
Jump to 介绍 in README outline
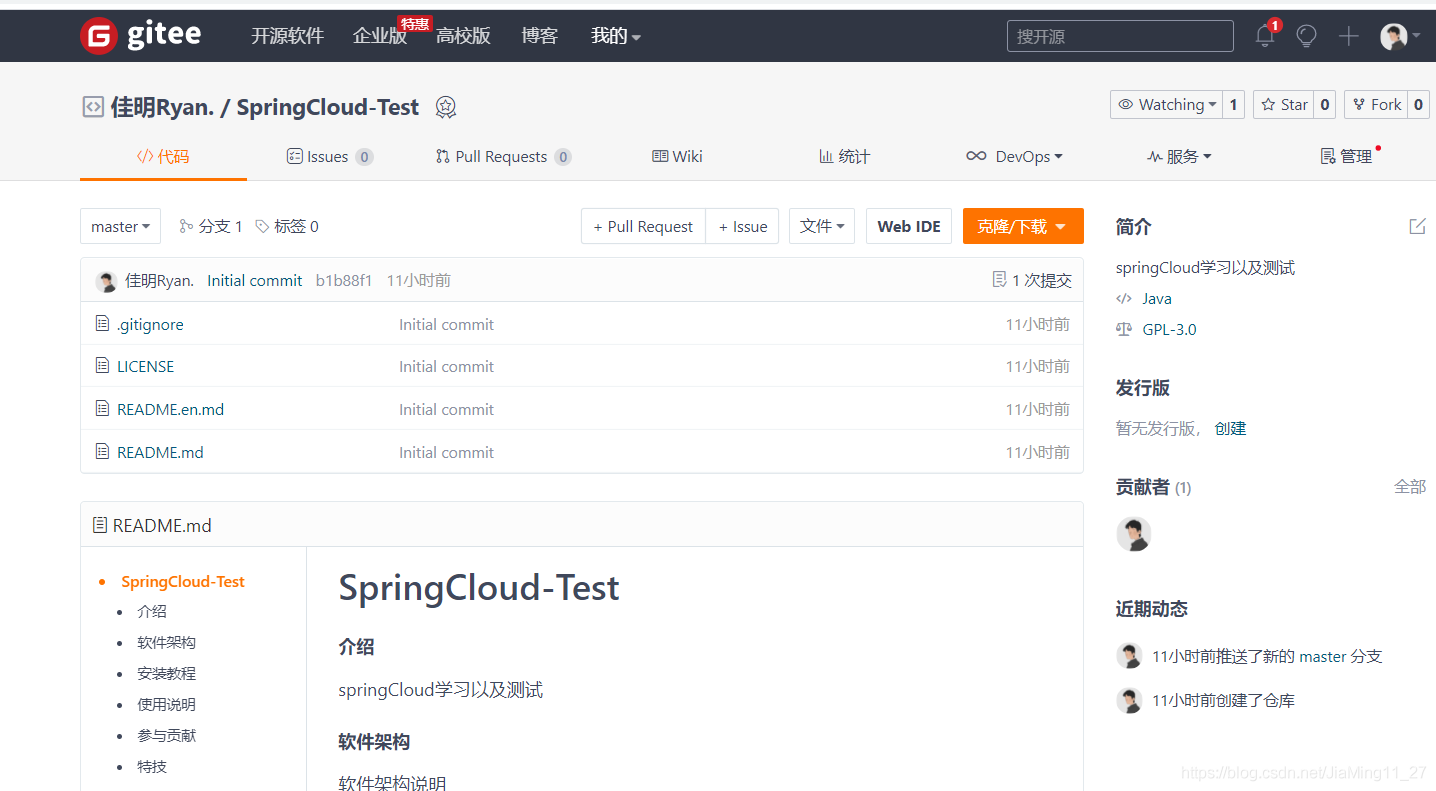(x=152, y=611)
